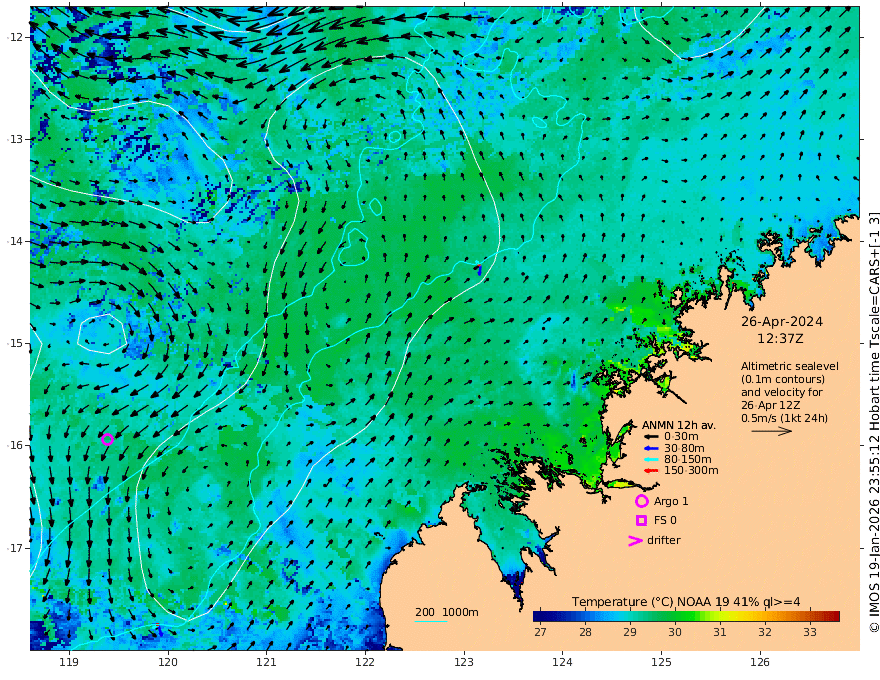Click the latitude label '-12'

[x=13, y=37]
